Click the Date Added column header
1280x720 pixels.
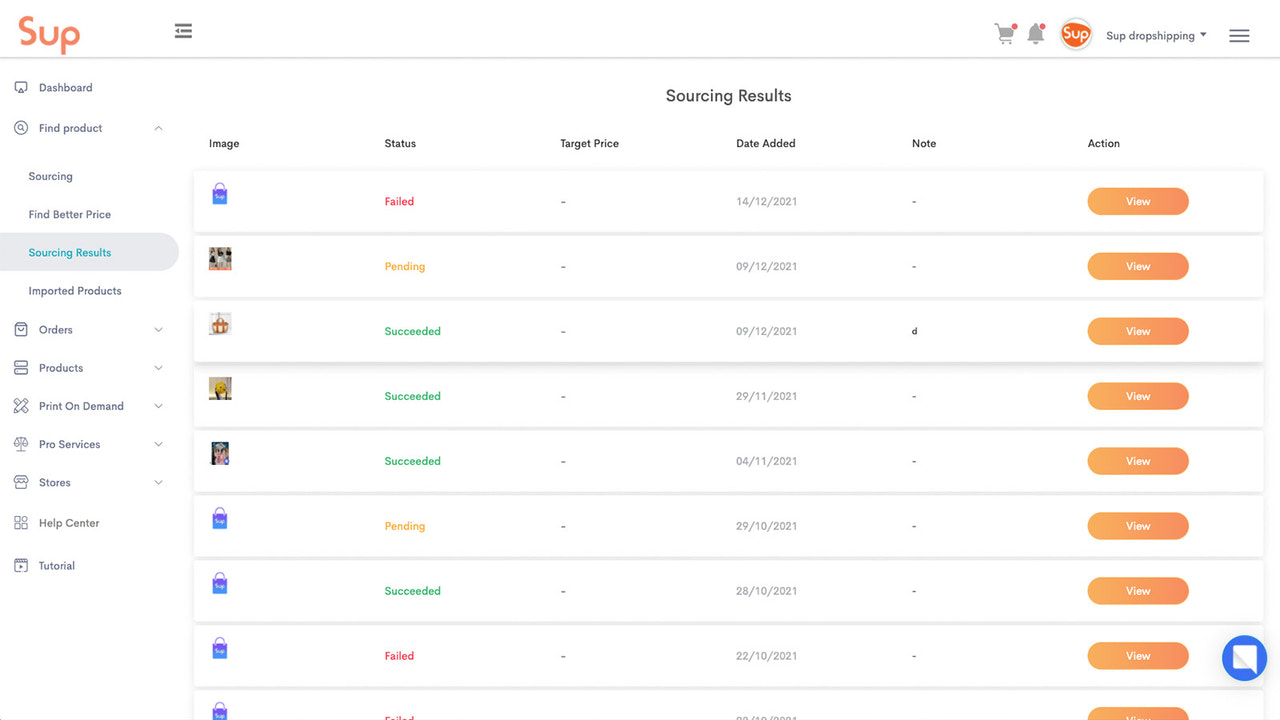(x=766, y=144)
